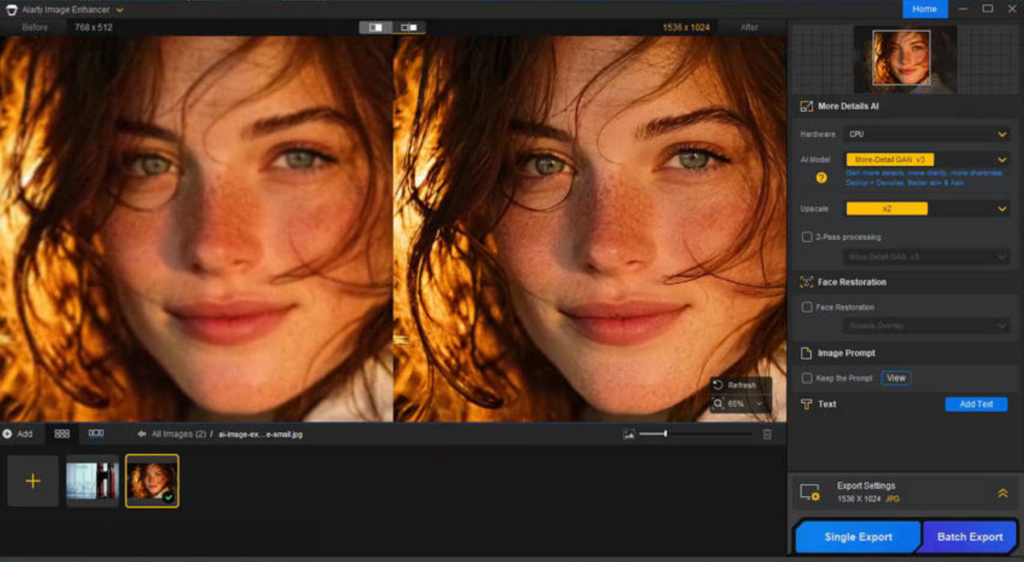Click the Single Export button
1024x562 pixels.
click(858, 537)
